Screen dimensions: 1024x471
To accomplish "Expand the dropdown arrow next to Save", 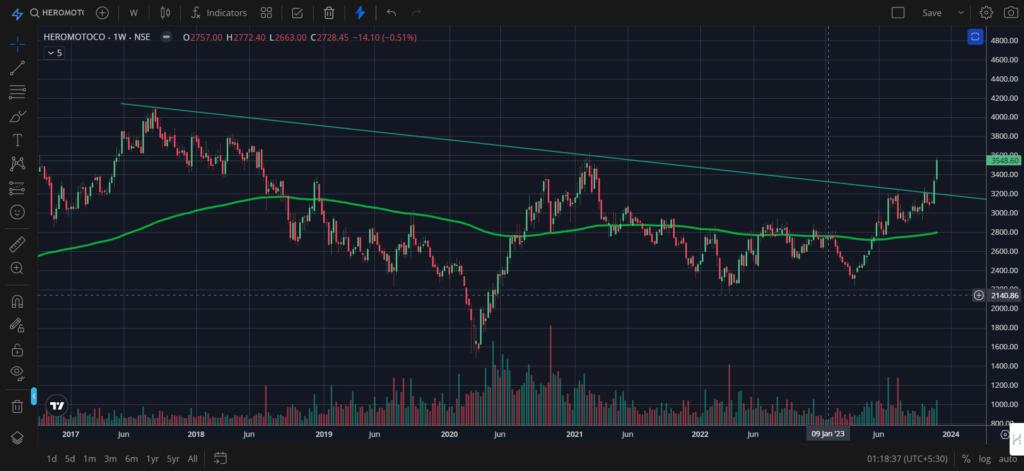I will pos(961,12).
